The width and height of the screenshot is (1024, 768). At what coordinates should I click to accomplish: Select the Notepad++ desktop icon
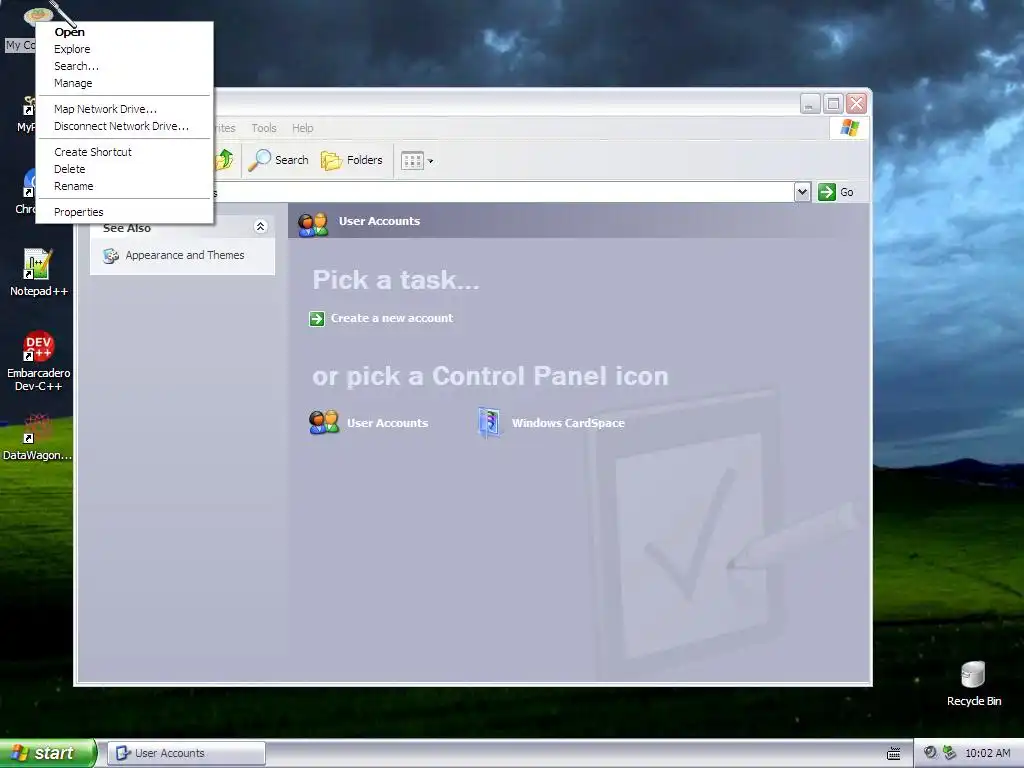pos(38,273)
